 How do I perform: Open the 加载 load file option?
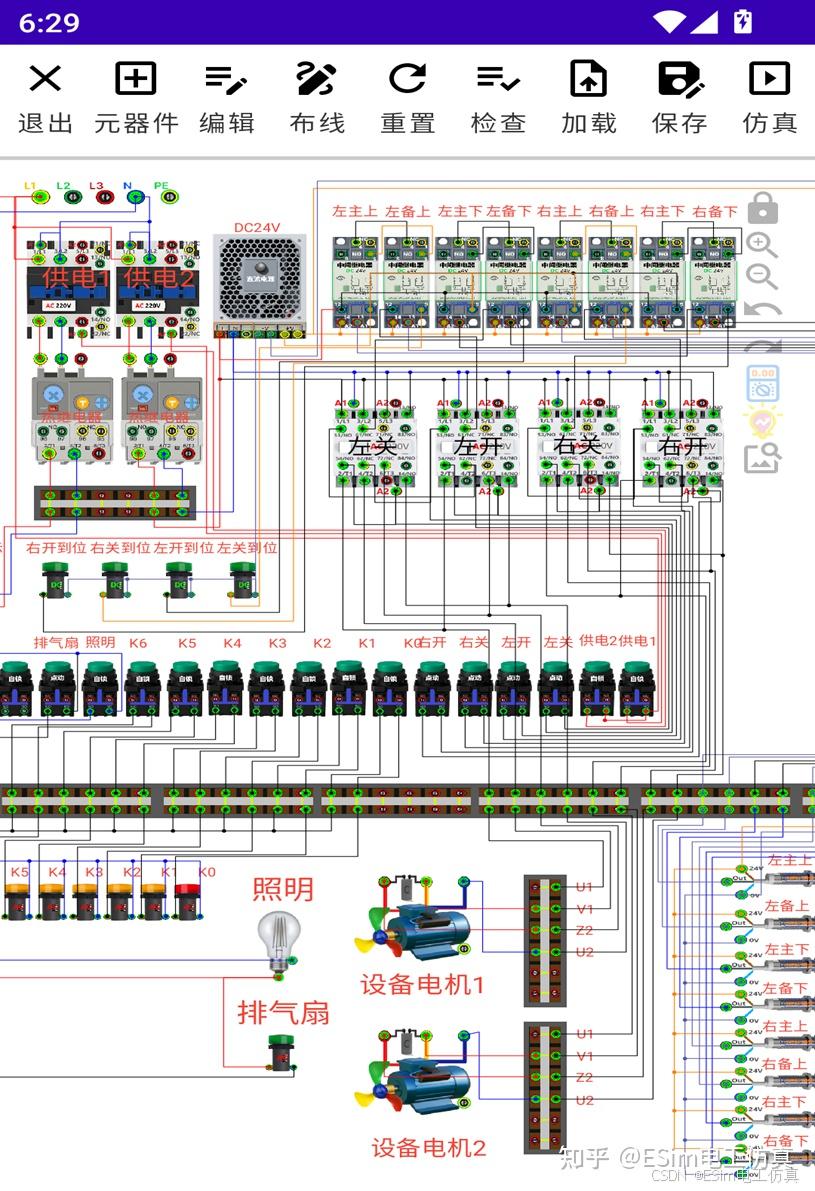pyautogui.click(x=589, y=78)
